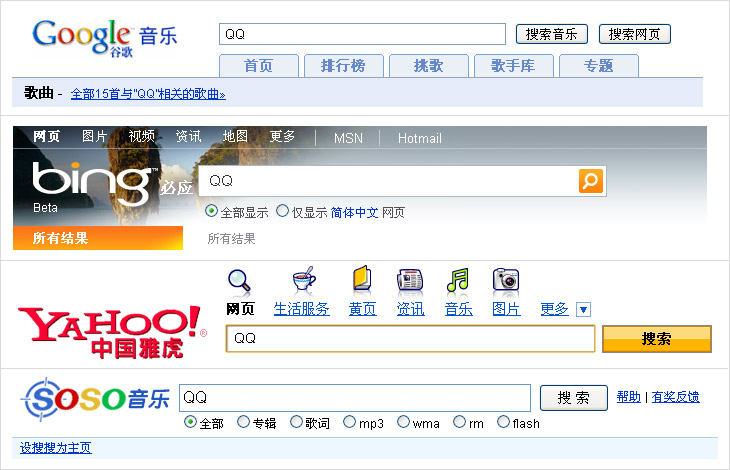Click the Yahoo yellow pages book icon
Viewport: 730px width, 470px height.
tap(362, 279)
